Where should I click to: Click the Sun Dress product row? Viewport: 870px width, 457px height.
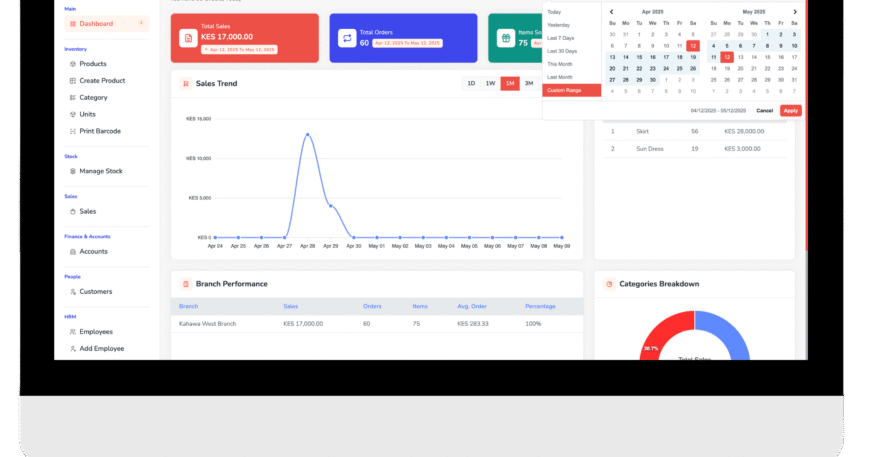(x=694, y=149)
